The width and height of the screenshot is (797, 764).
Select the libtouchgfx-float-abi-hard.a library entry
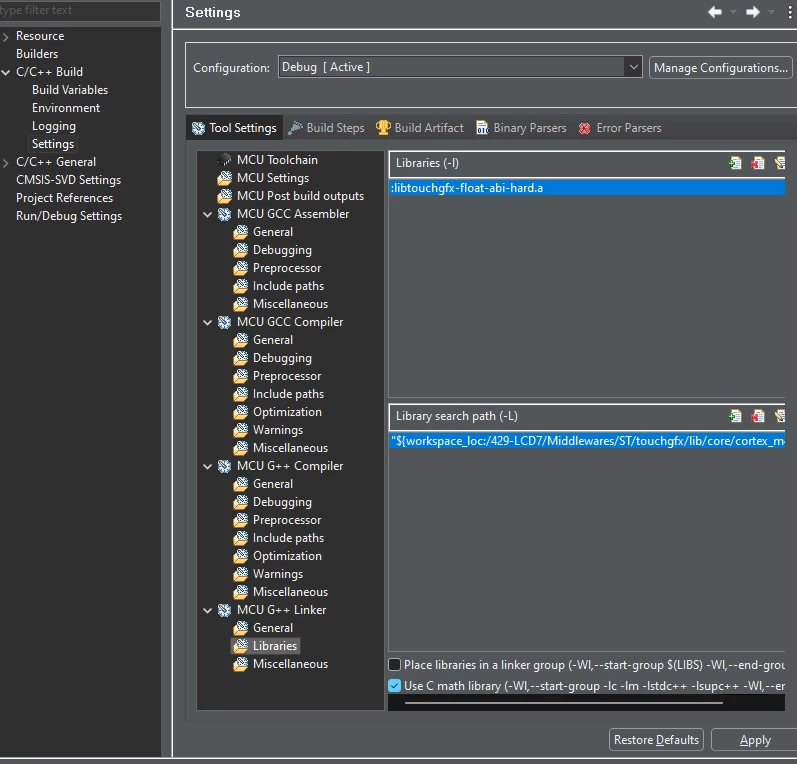pyautogui.click(x=587, y=188)
